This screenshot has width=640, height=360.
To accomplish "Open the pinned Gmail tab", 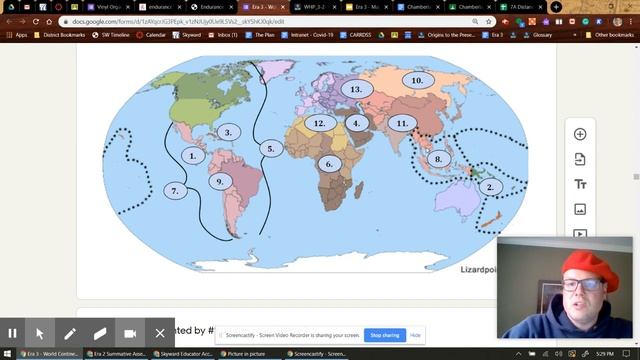I will click(27, 7).
